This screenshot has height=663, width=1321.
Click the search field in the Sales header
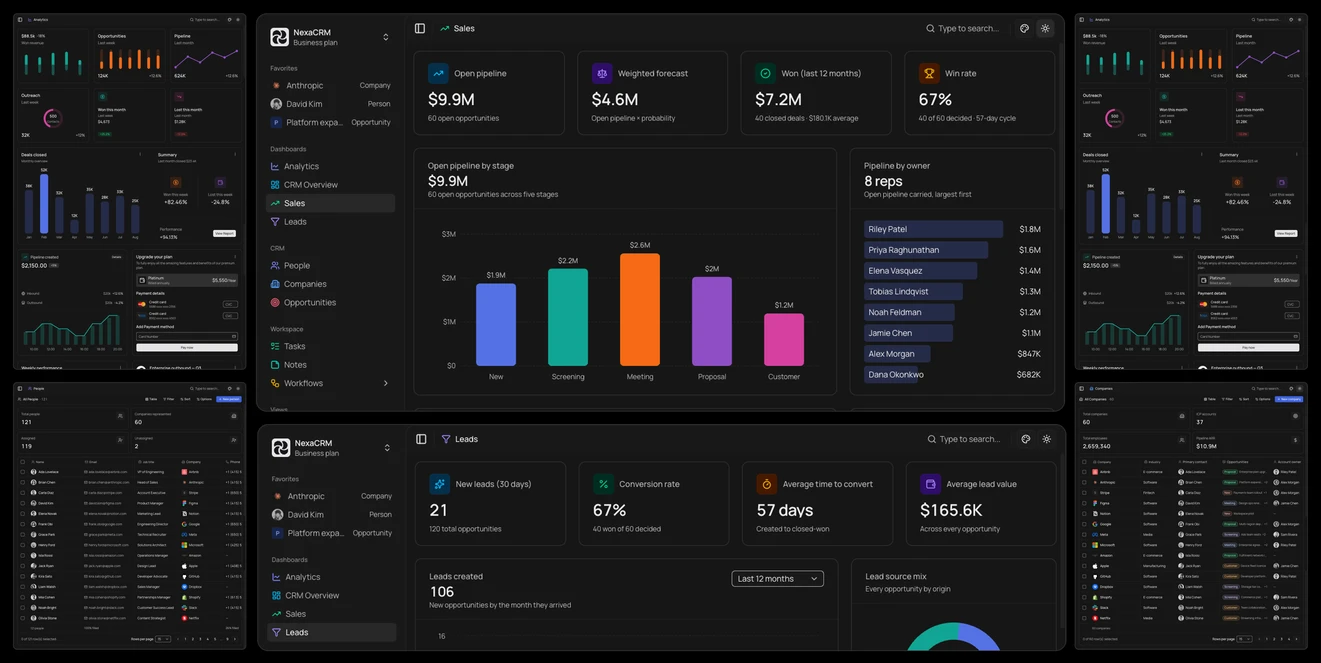962,28
